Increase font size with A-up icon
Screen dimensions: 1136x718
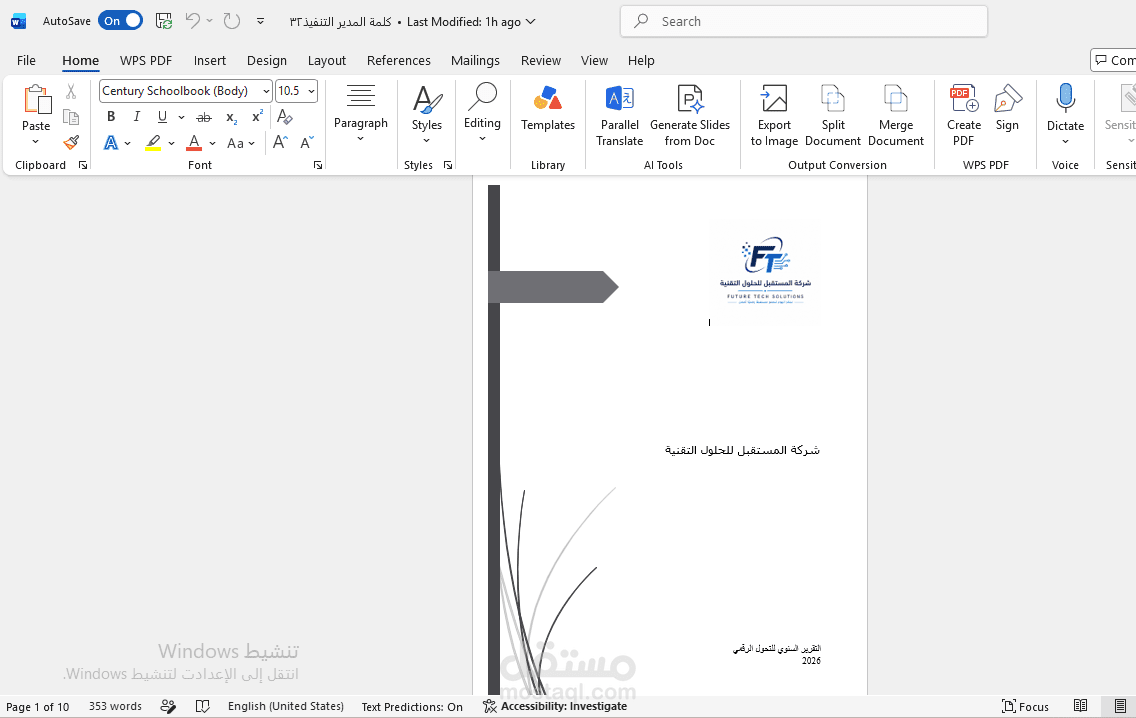[280, 143]
